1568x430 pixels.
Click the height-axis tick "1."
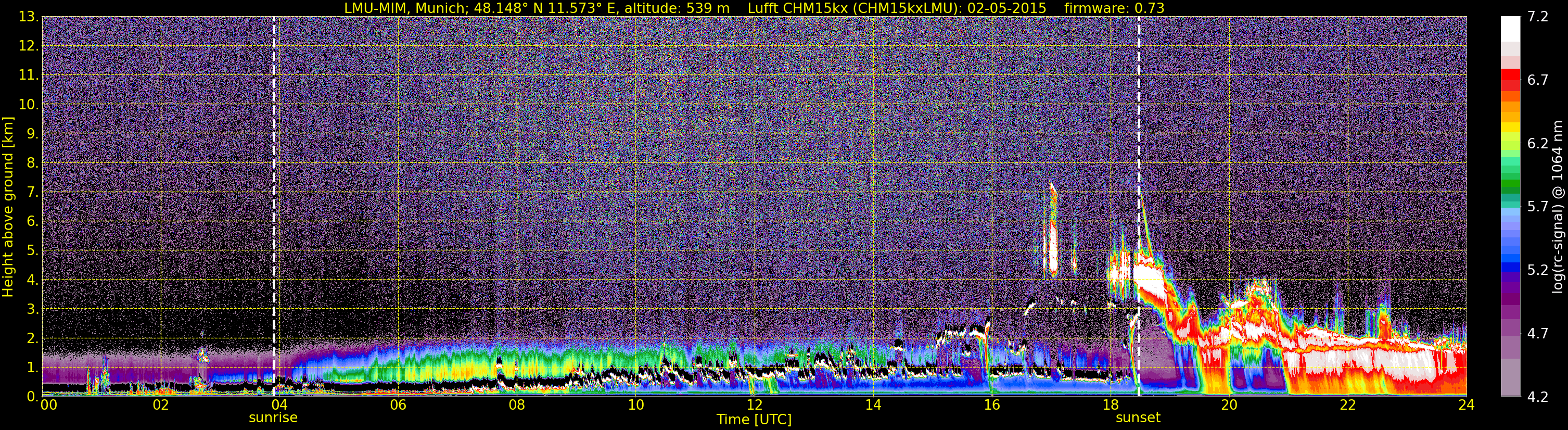tap(33, 368)
